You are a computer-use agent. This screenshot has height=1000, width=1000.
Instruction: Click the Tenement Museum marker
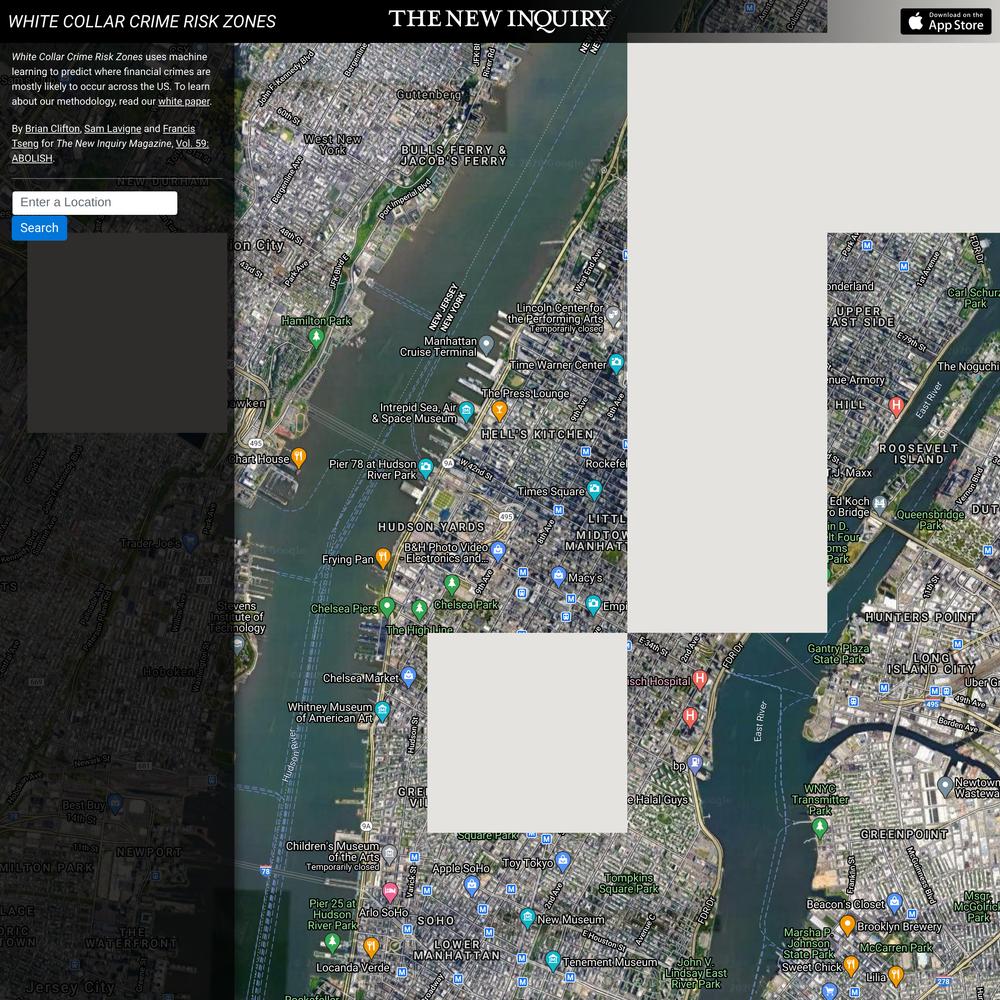click(553, 960)
